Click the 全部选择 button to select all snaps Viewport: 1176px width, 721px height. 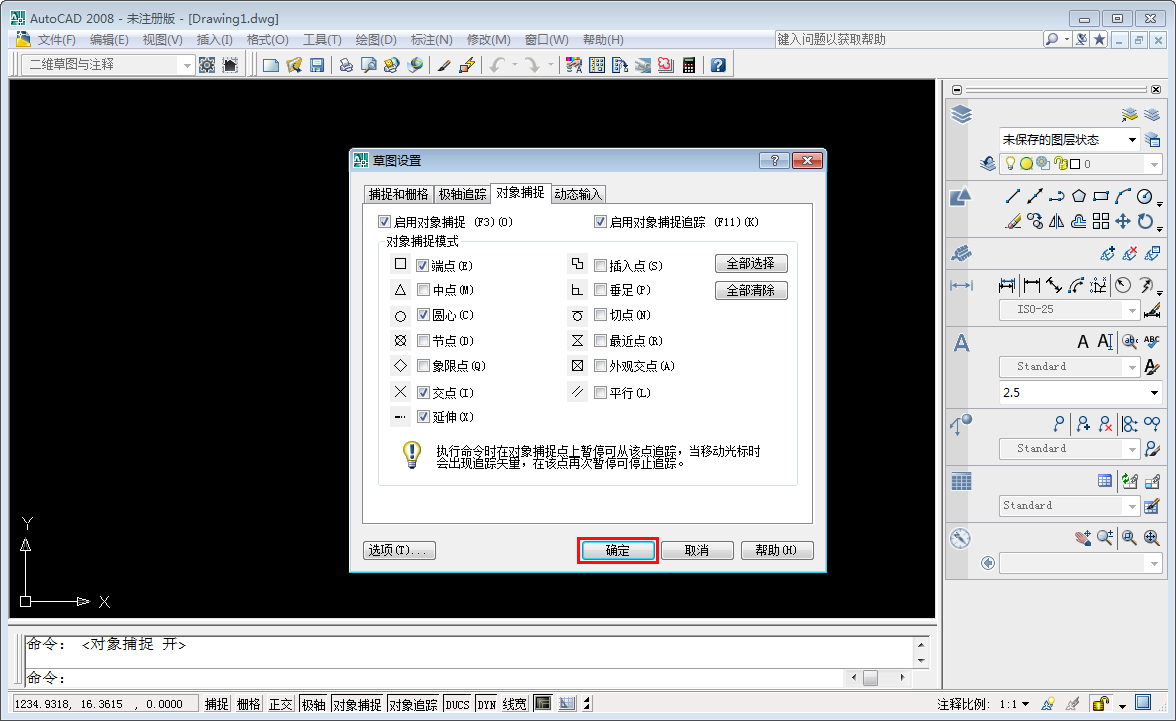click(751, 263)
